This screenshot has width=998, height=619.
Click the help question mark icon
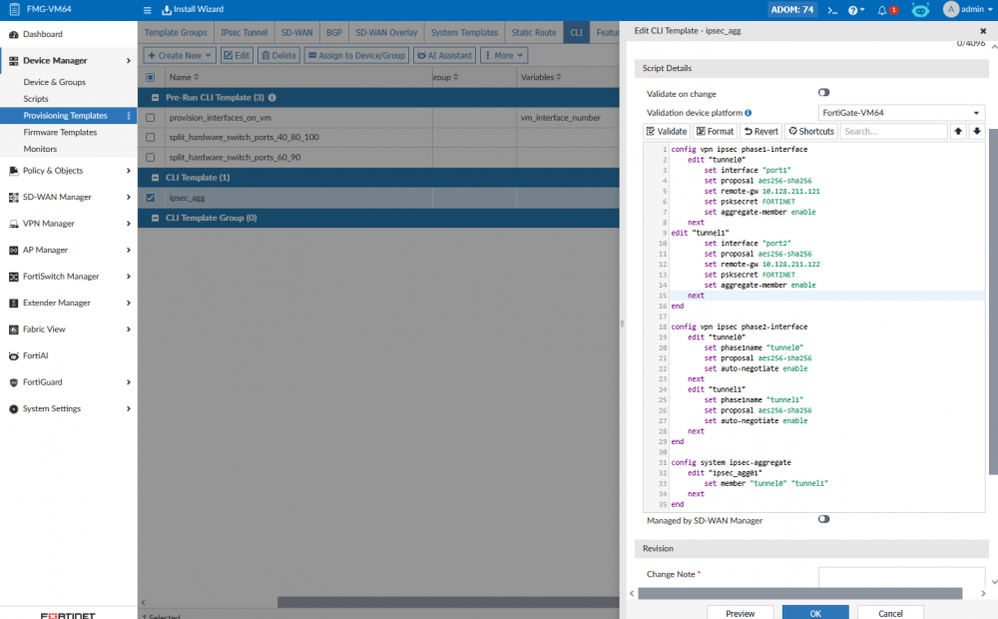pos(855,10)
